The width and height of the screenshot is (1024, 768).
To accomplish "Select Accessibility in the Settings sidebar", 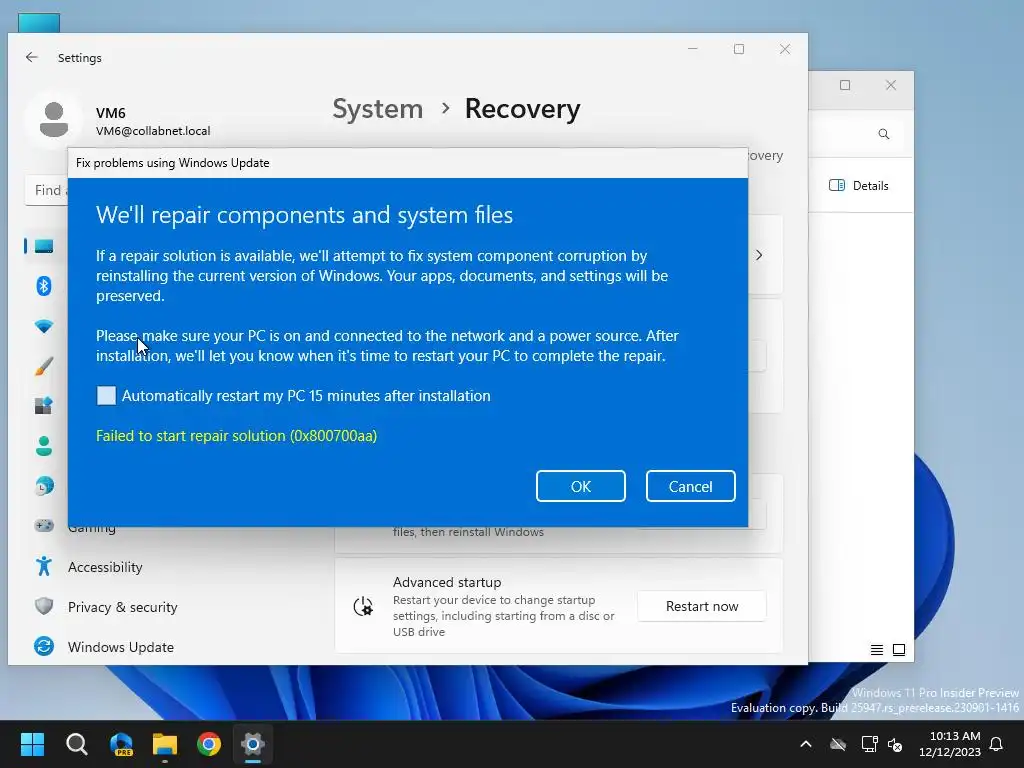I will [x=104, y=567].
